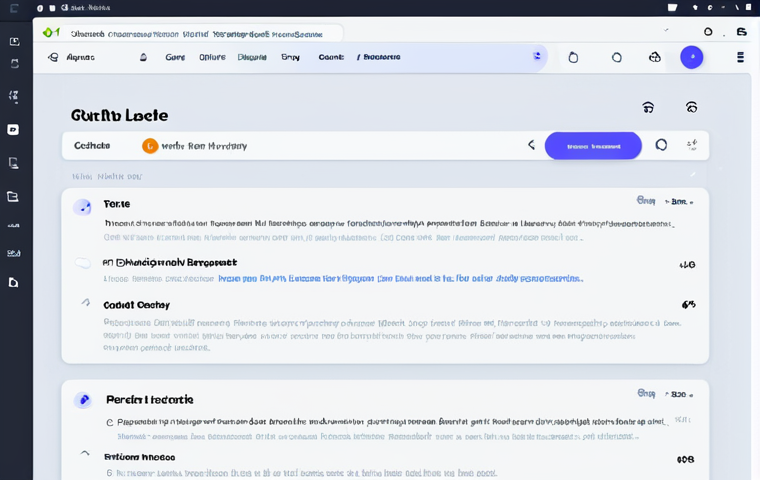
Task: Switch to the "Gare" tab
Action: (x=175, y=58)
